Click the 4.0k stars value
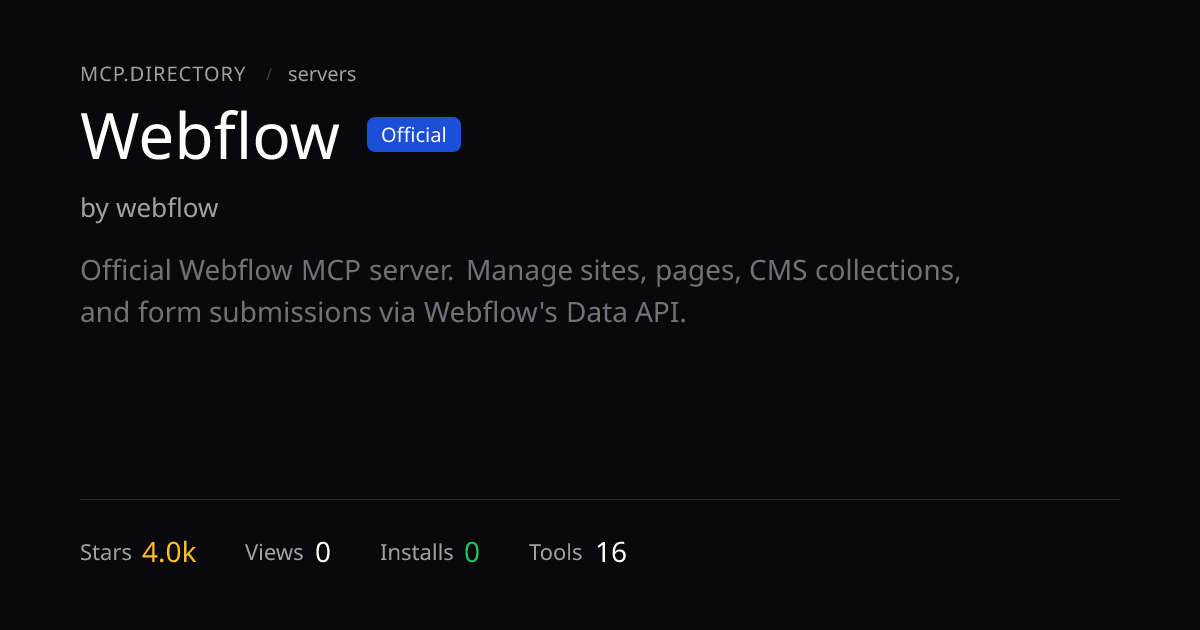 point(169,552)
